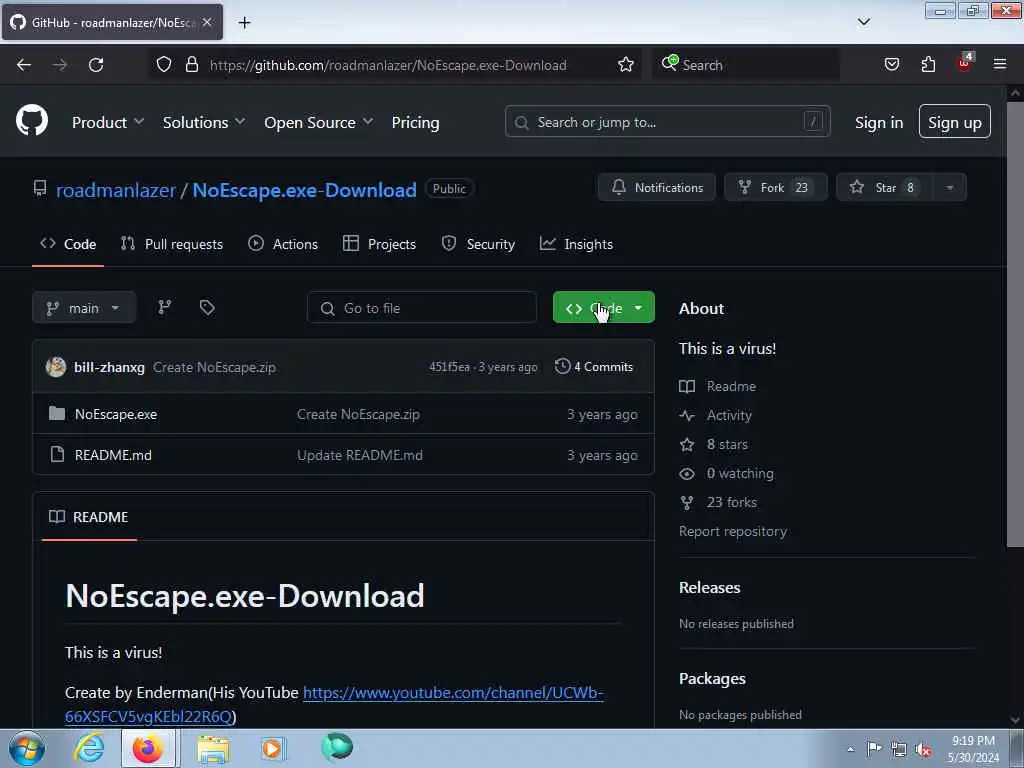Open the Star lists dropdown arrow

(950, 187)
